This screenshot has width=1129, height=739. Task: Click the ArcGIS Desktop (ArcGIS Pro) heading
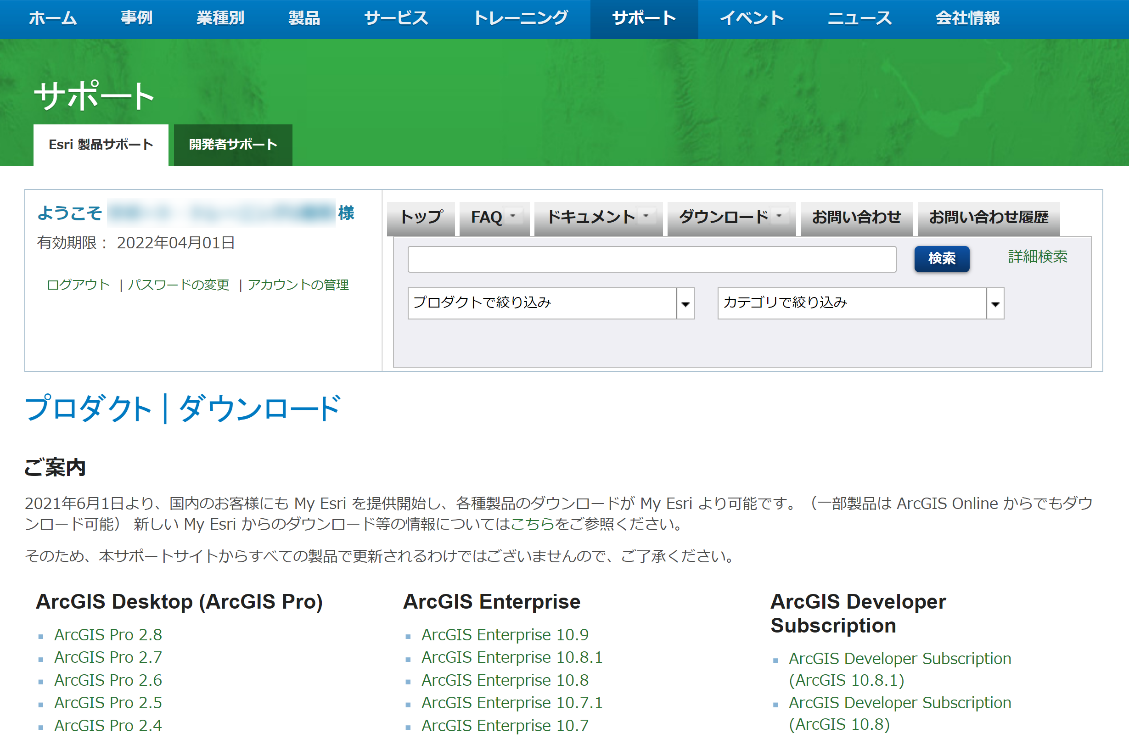179,602
